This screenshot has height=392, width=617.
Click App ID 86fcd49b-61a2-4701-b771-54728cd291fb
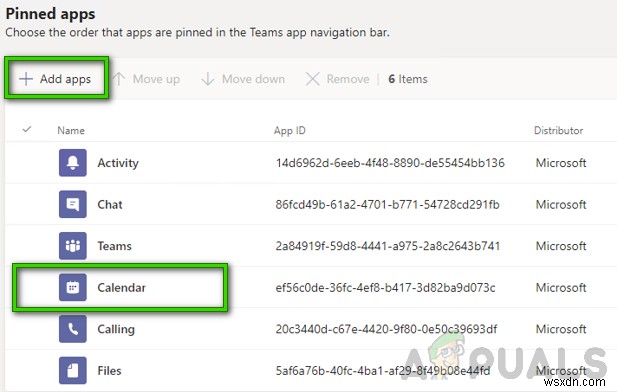pos(388,205)
